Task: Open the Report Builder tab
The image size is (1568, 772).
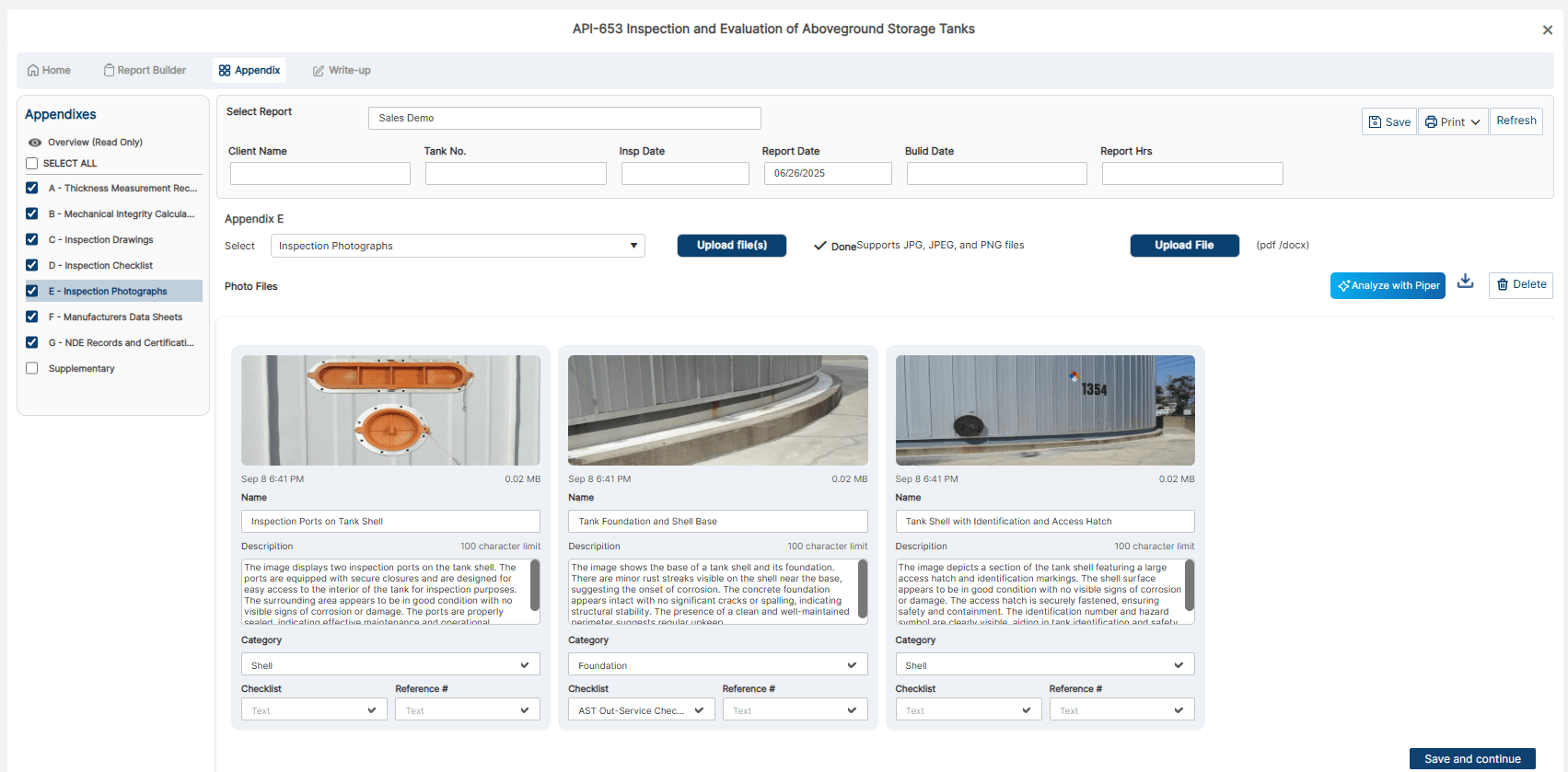Action: pyautogui.click(x=145, y=71)
